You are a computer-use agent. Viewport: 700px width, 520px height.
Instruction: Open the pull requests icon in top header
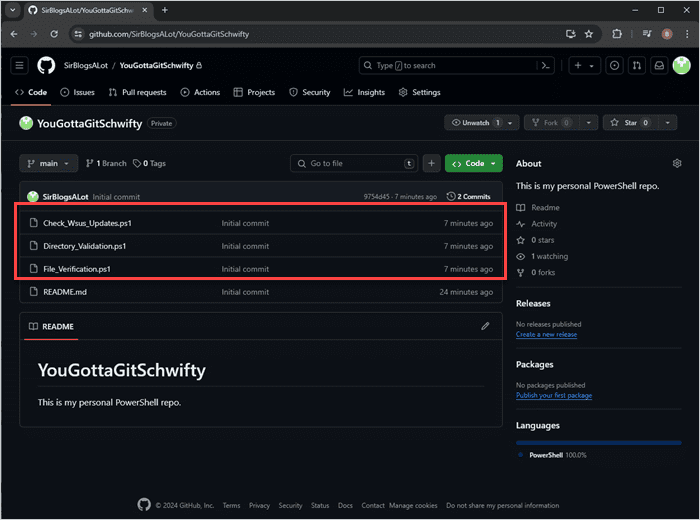pos(637,66)
